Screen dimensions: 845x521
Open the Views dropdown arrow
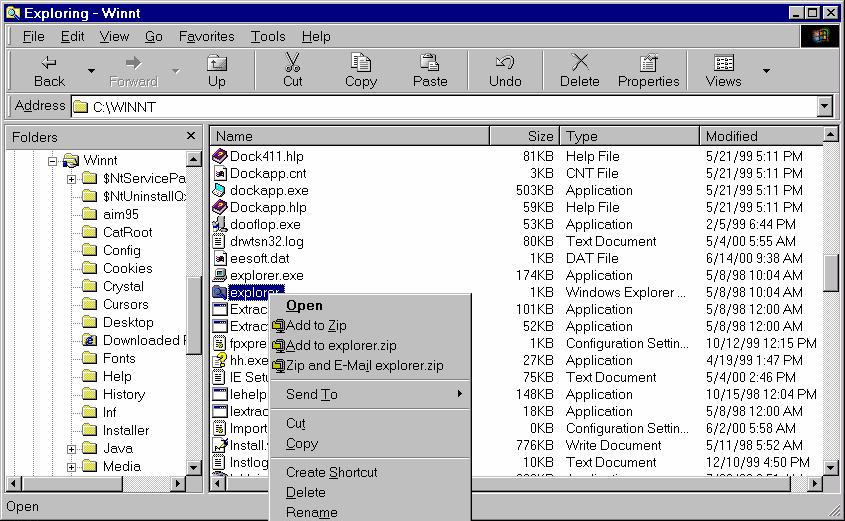point(766,71)
